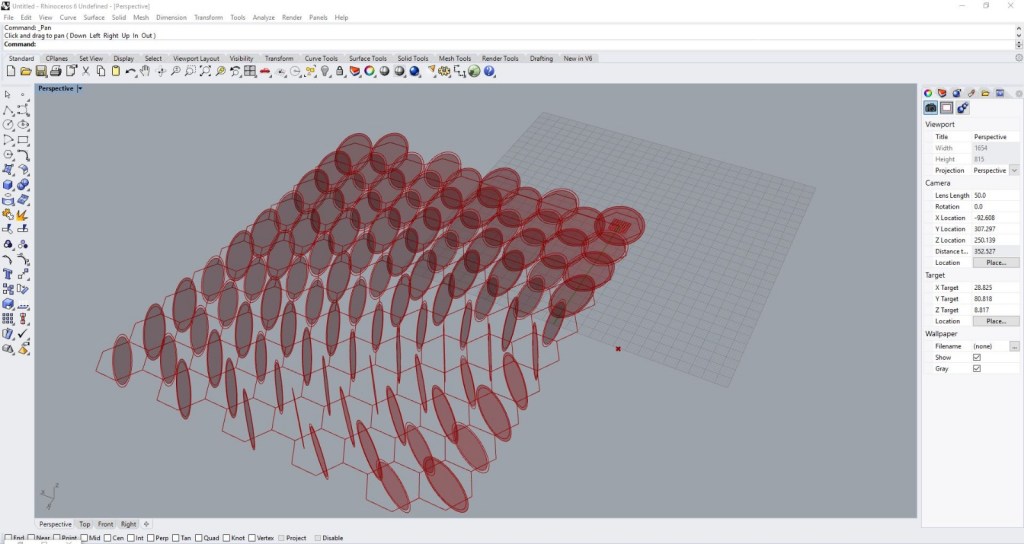Image resolution: width=1024 pixels, height=544 pixels.
Task: Click the light bulb Hide objects icon
Action: (x=325, y=72)
